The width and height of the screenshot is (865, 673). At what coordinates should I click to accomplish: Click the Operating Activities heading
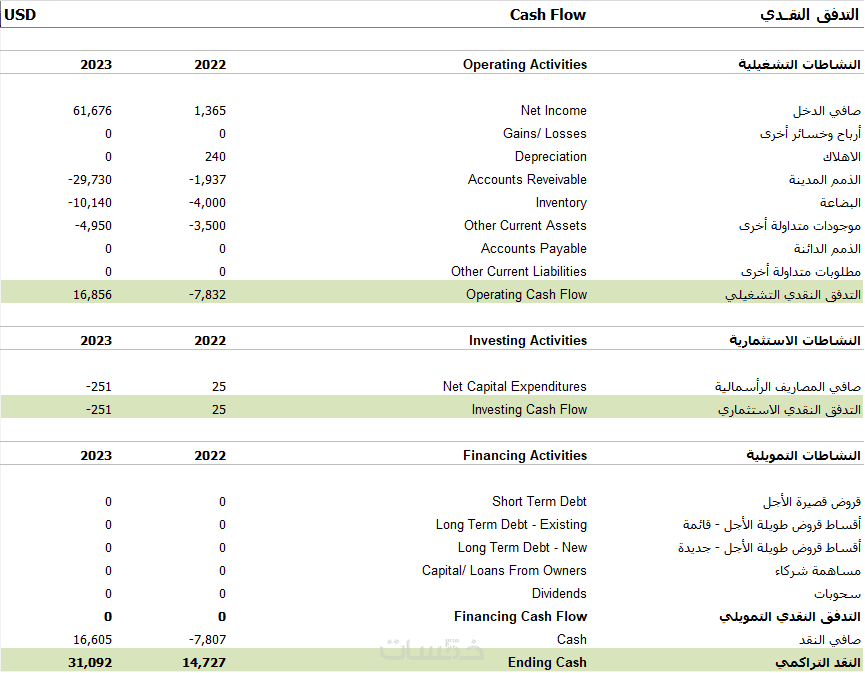525,65
